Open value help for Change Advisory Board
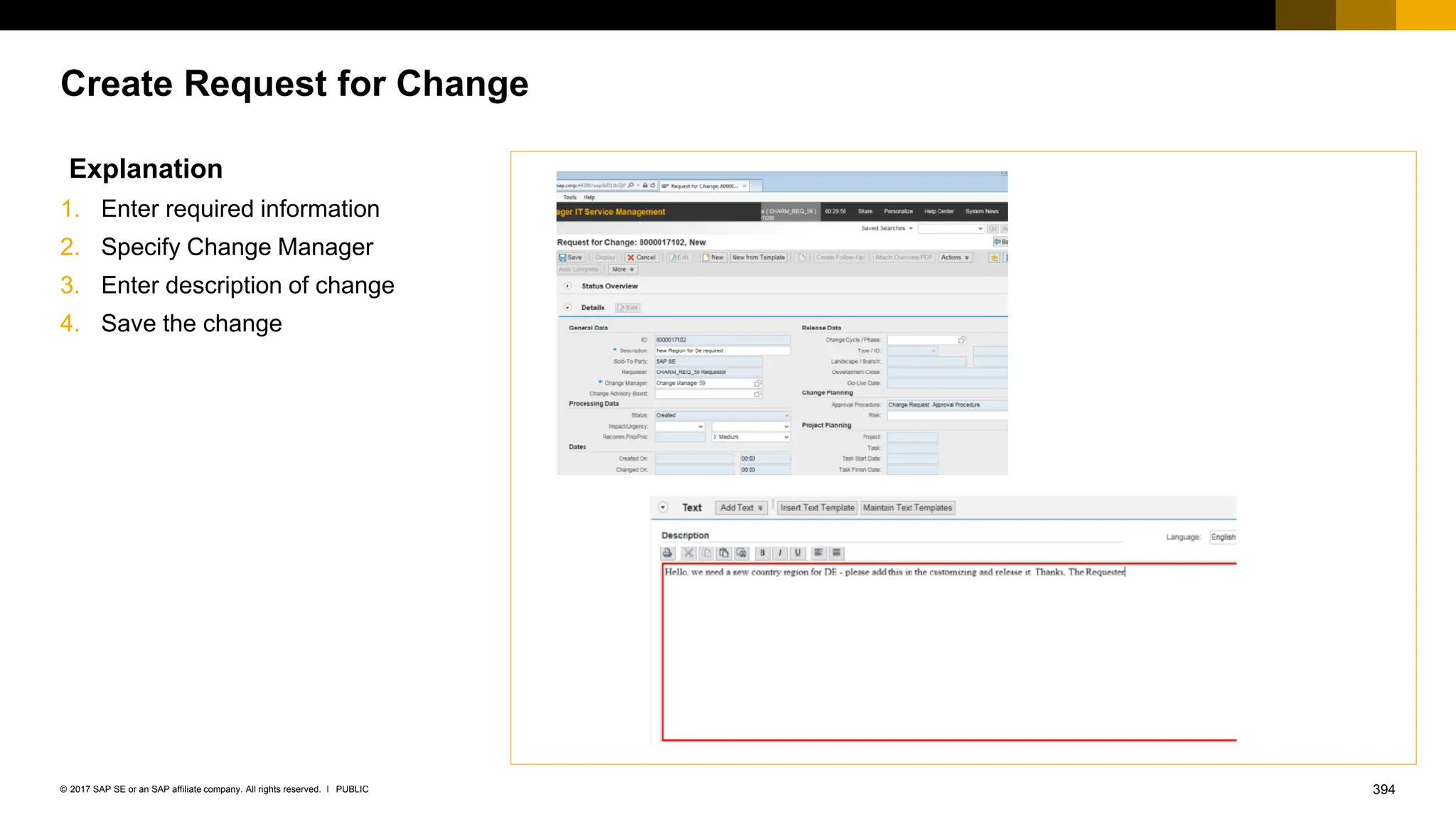The height and width of the screenshot is (819, 1456). (x=758, y=394)
